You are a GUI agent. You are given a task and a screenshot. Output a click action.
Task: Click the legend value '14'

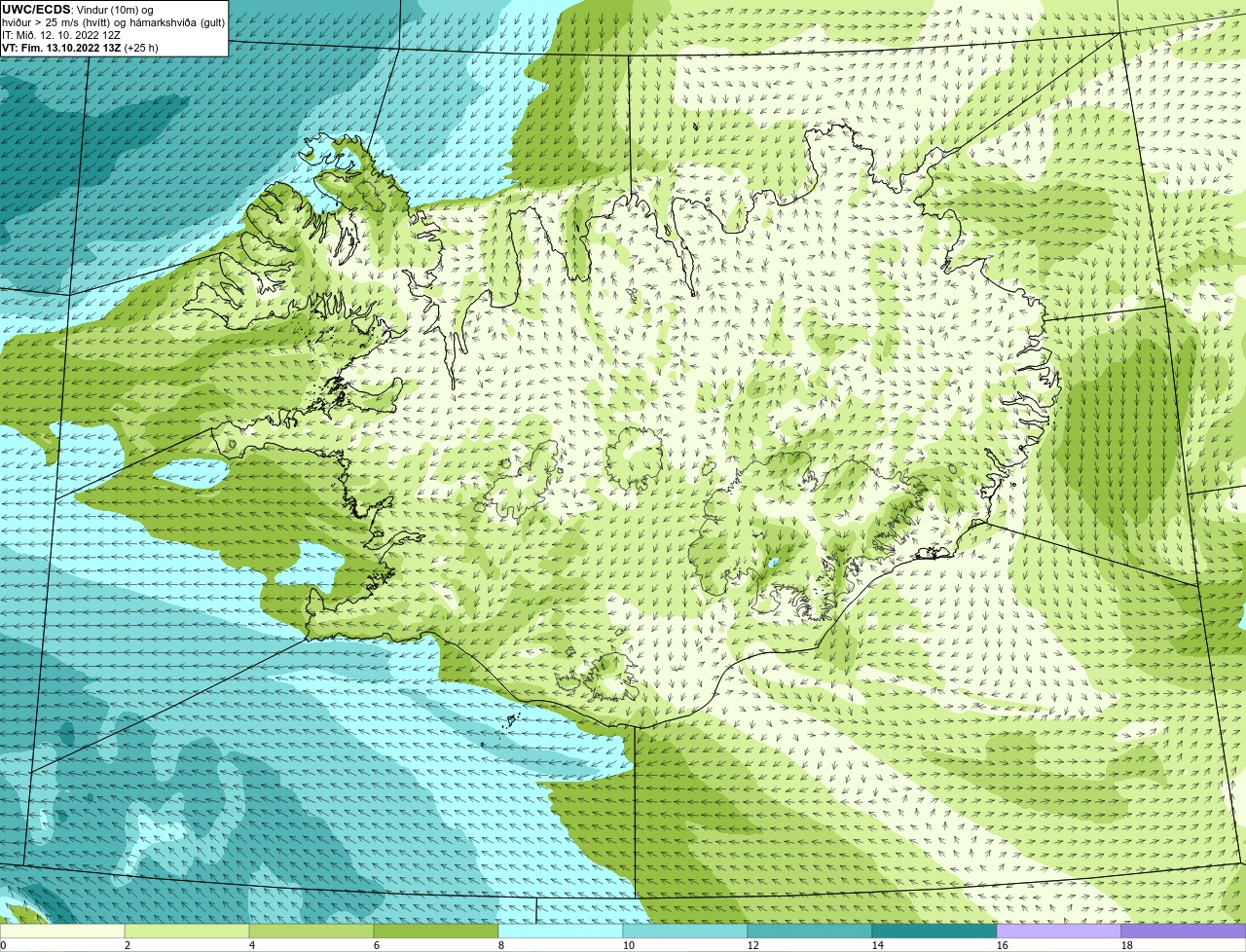click(x=878, y=945)
